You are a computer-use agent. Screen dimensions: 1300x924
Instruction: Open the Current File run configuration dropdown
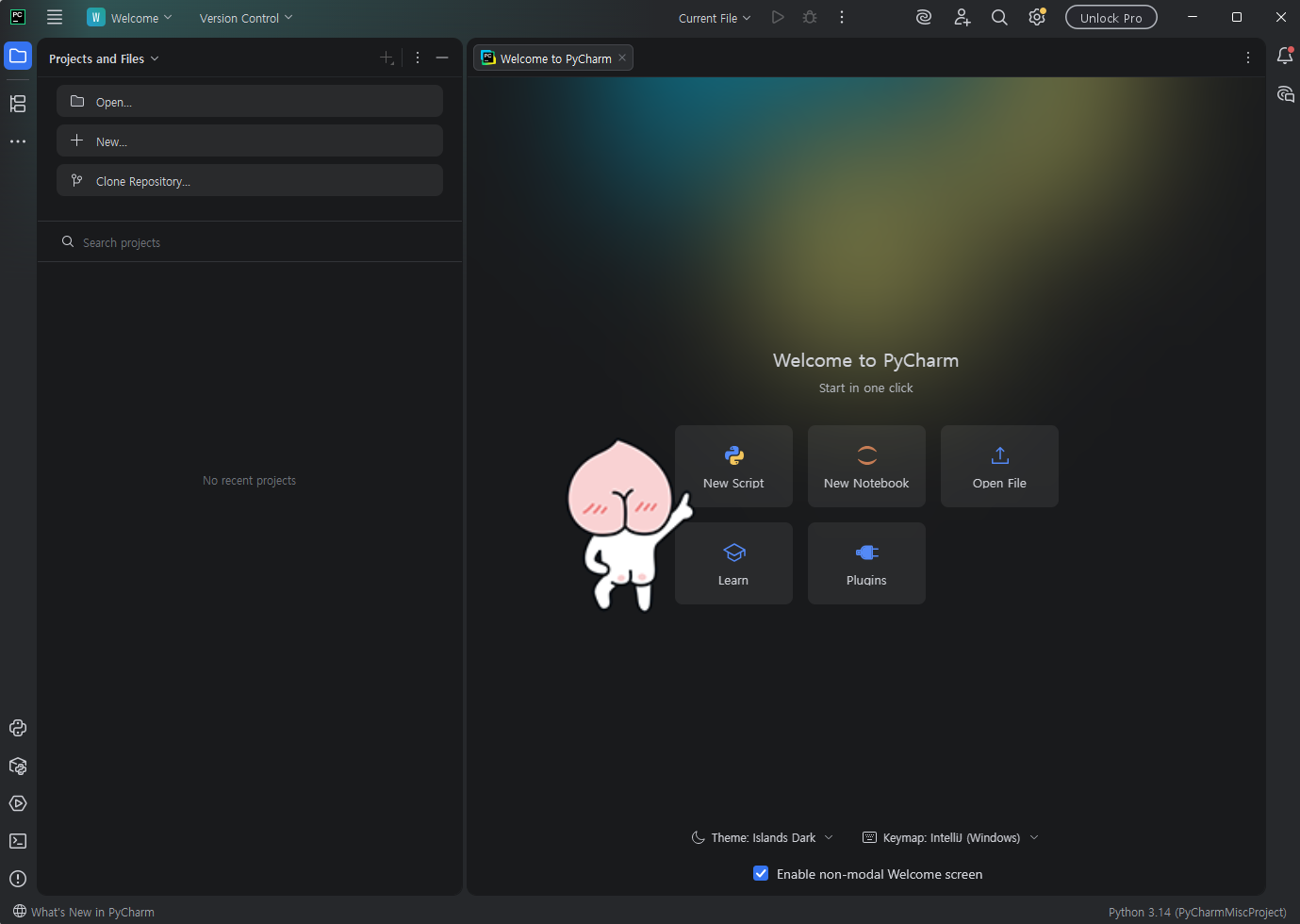715,18
